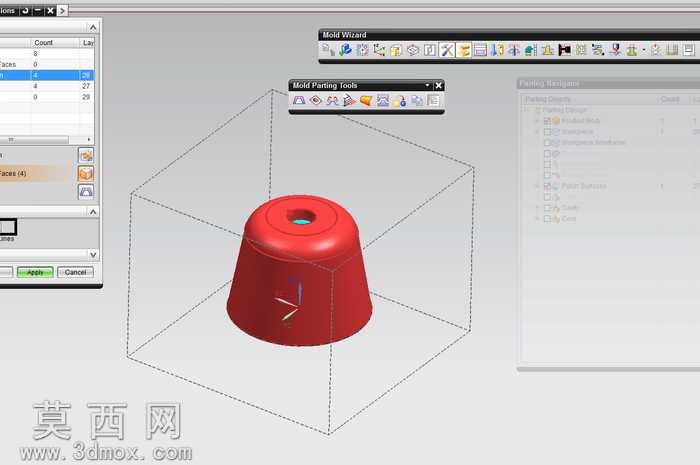The image size is (700, 465).
Task: Click the Count column header
Action: point(55,42)
